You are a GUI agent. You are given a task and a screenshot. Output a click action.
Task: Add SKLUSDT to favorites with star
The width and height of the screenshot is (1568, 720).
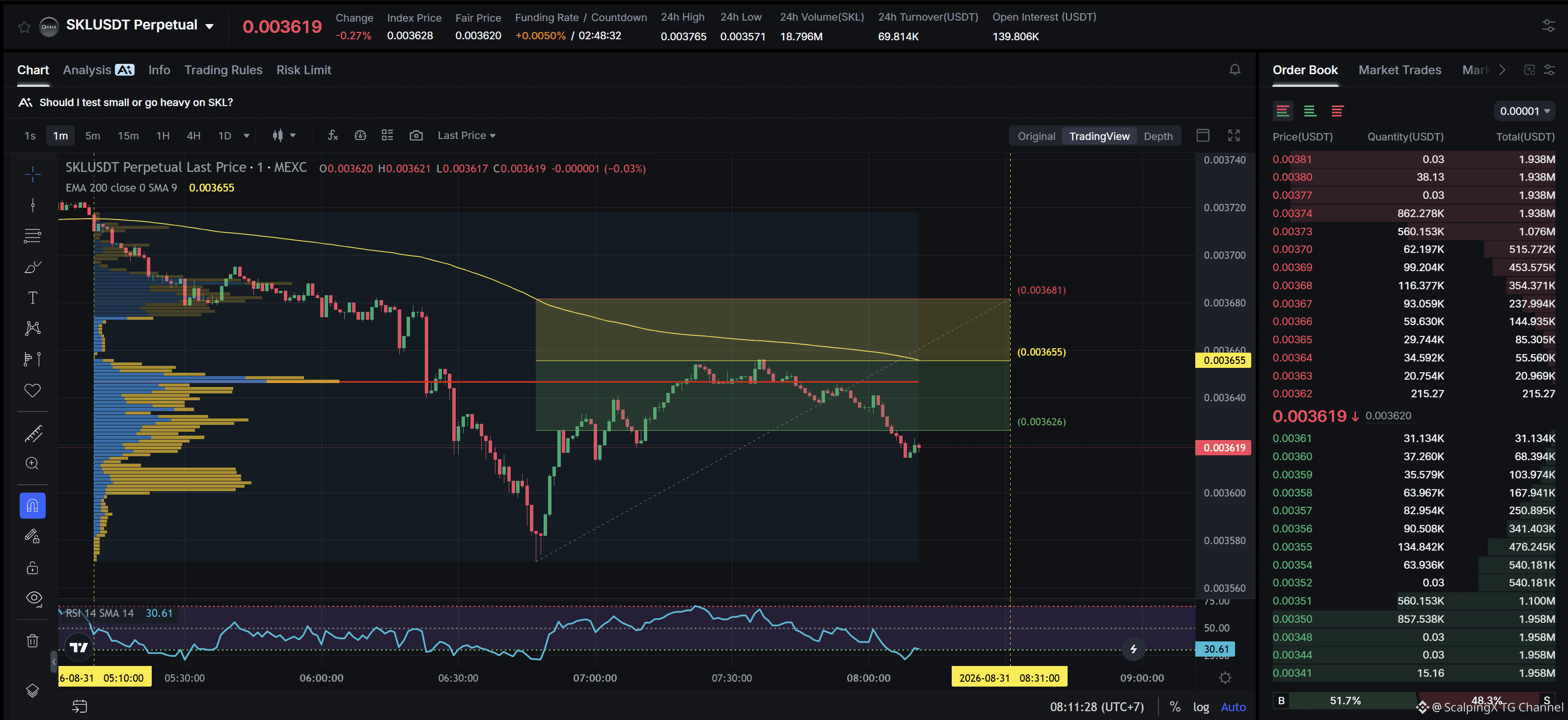point(25,26)
